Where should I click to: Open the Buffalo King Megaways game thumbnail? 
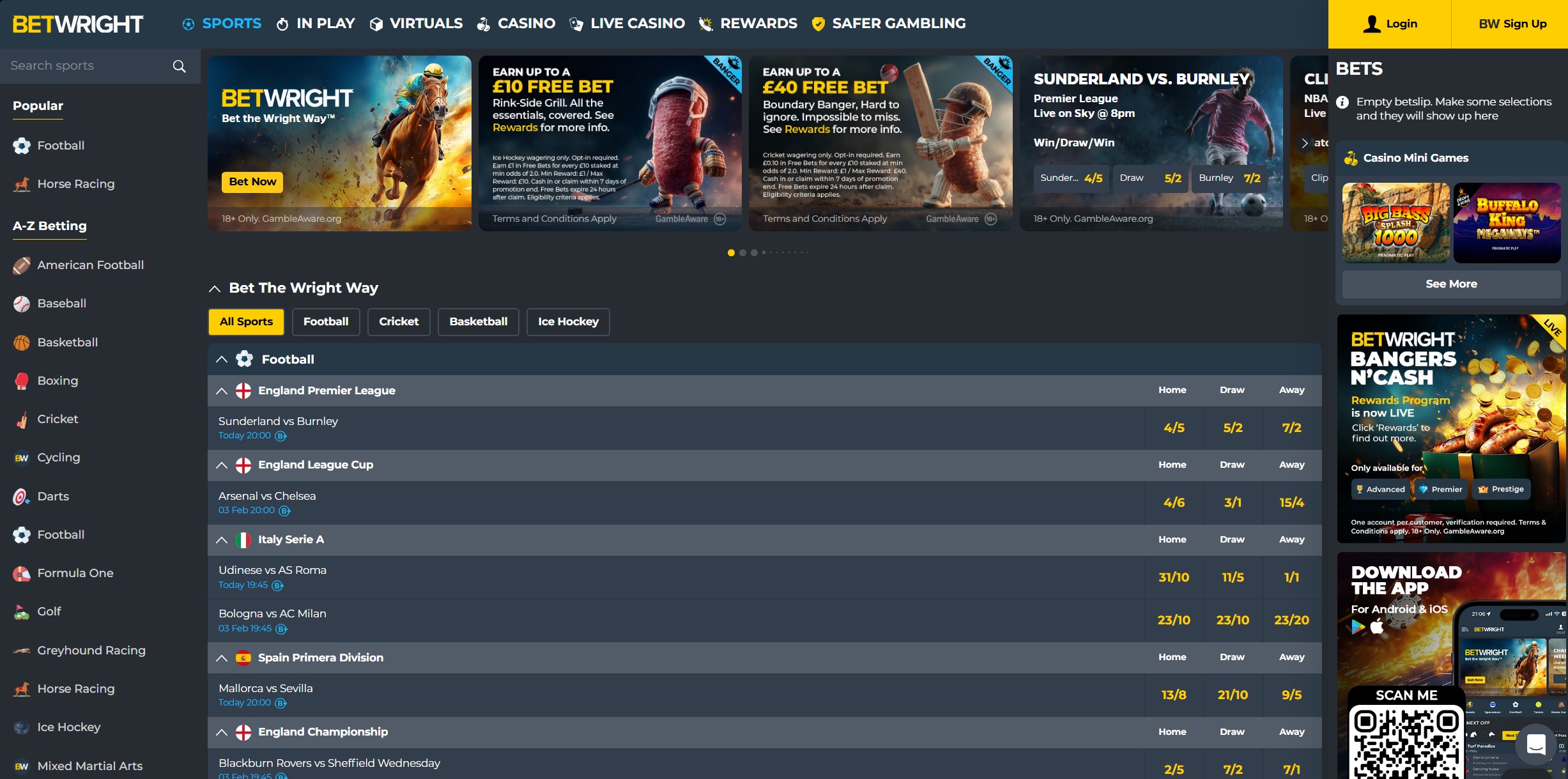pos(1507,222)
